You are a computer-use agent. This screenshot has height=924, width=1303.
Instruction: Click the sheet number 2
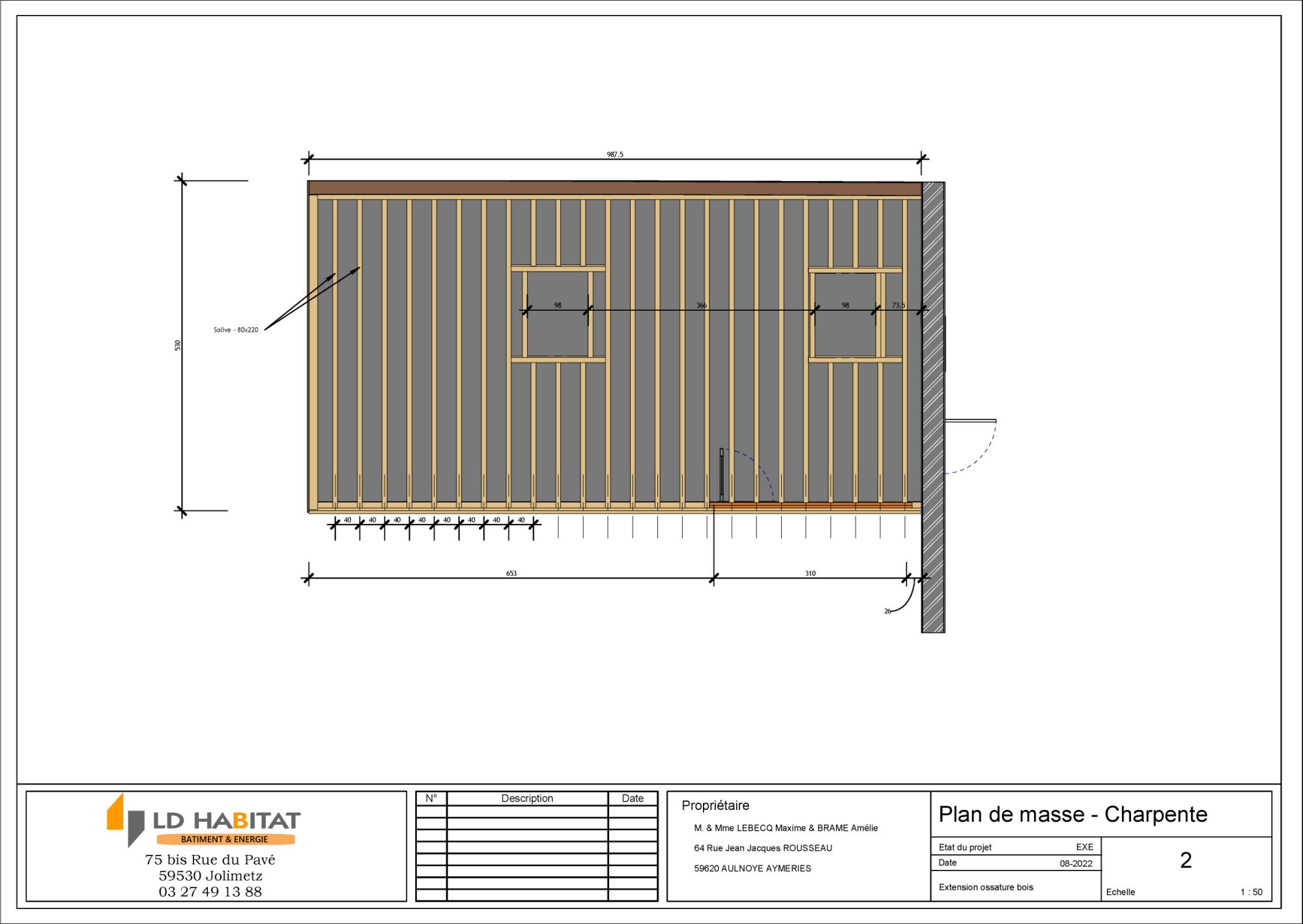point(1186,861)
